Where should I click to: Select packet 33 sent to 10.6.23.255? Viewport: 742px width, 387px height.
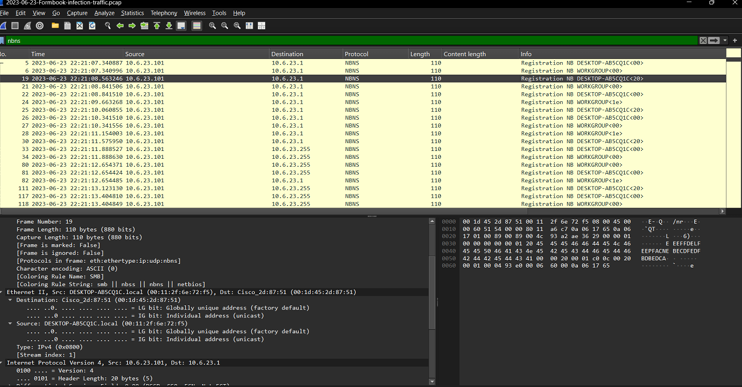point(362,149)
